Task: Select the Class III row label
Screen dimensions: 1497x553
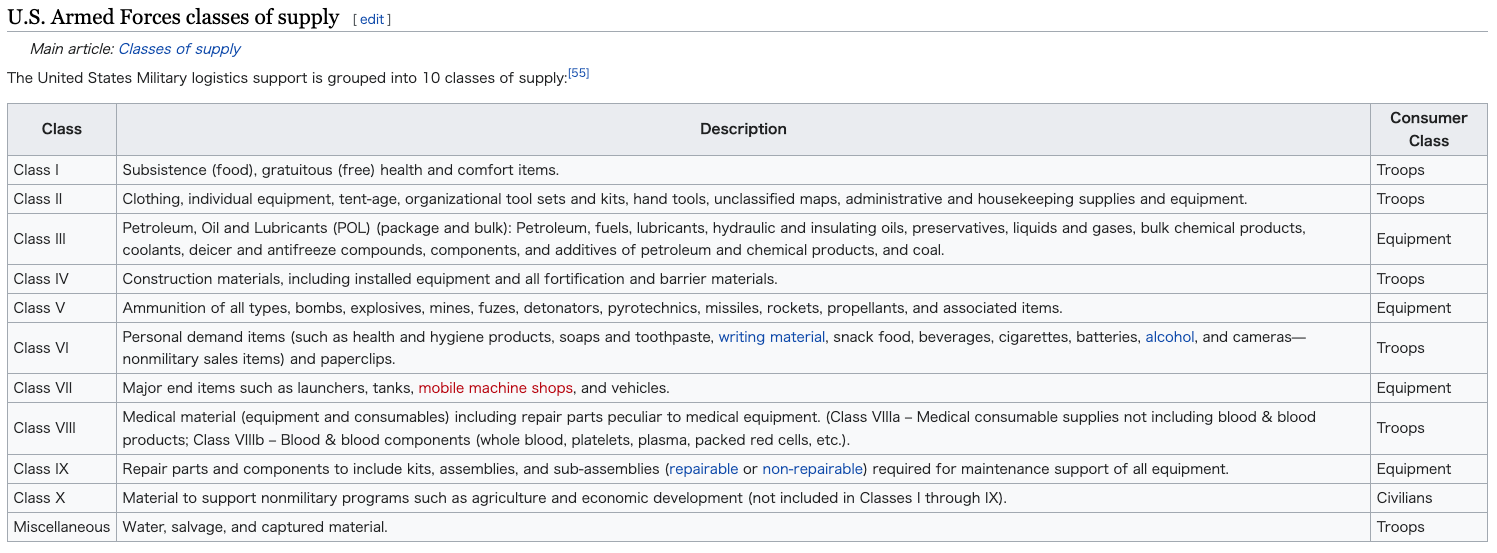Action: pyautogui.click(x=40, y=239)
